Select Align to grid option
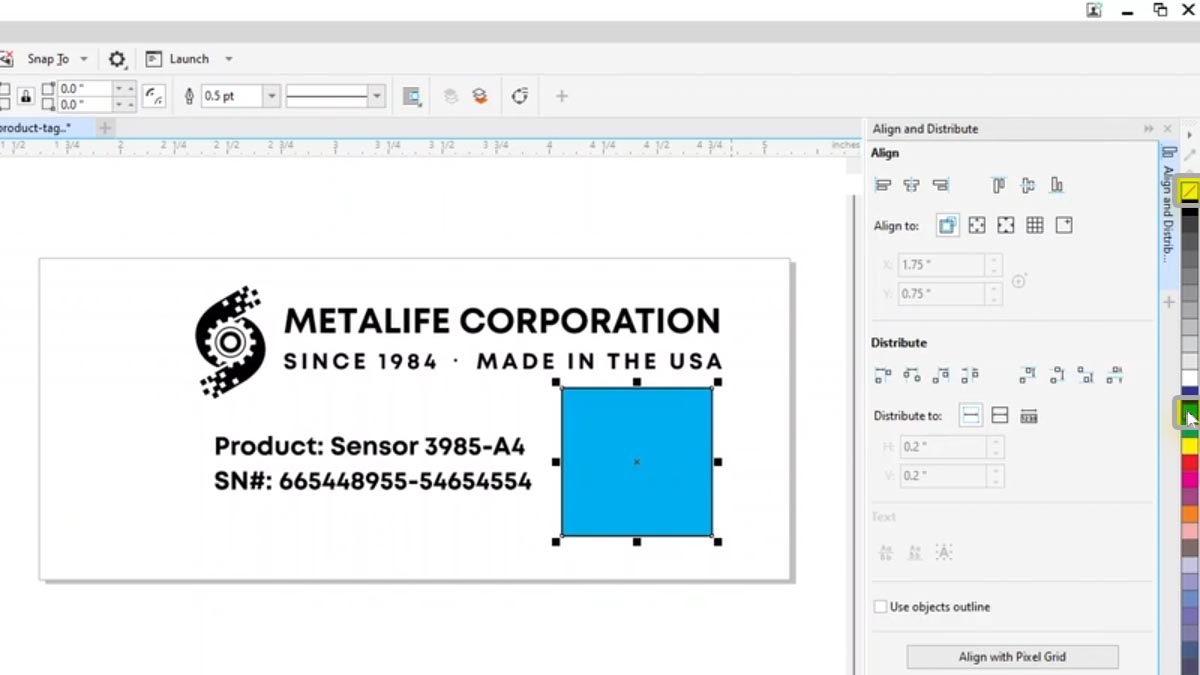This screenshot has width=1200, height=675. click(1035, 226)
